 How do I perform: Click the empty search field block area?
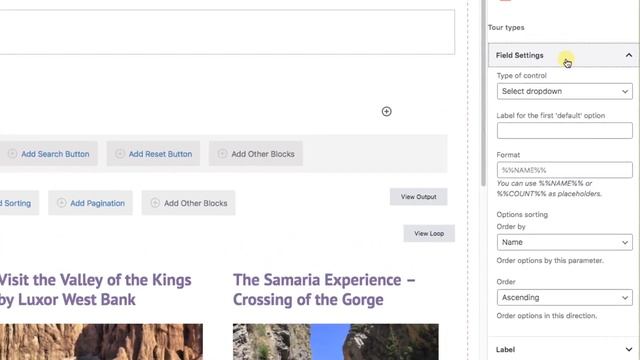point(227,32)
